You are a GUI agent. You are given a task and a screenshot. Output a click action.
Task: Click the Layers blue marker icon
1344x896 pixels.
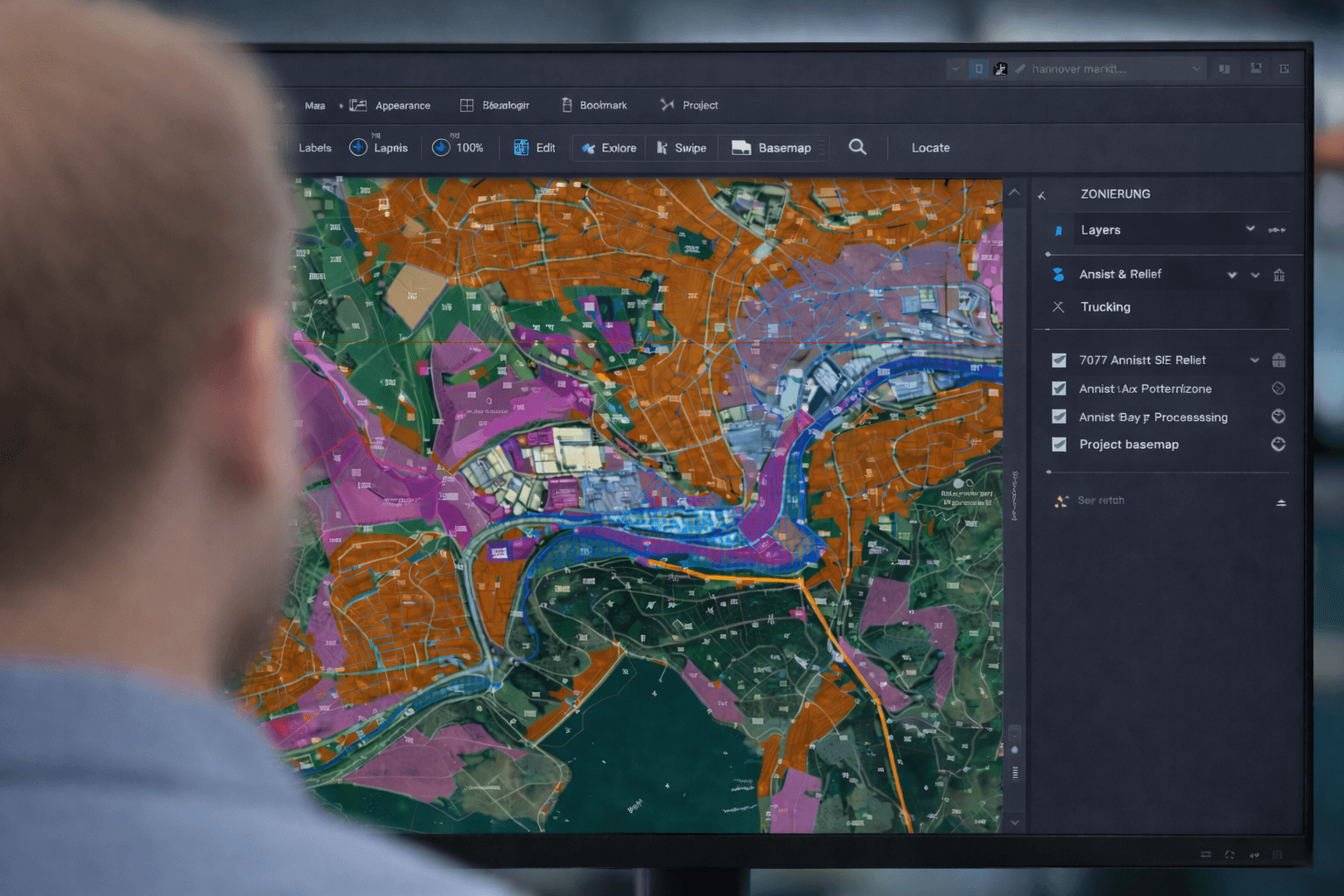point(1059,230)
